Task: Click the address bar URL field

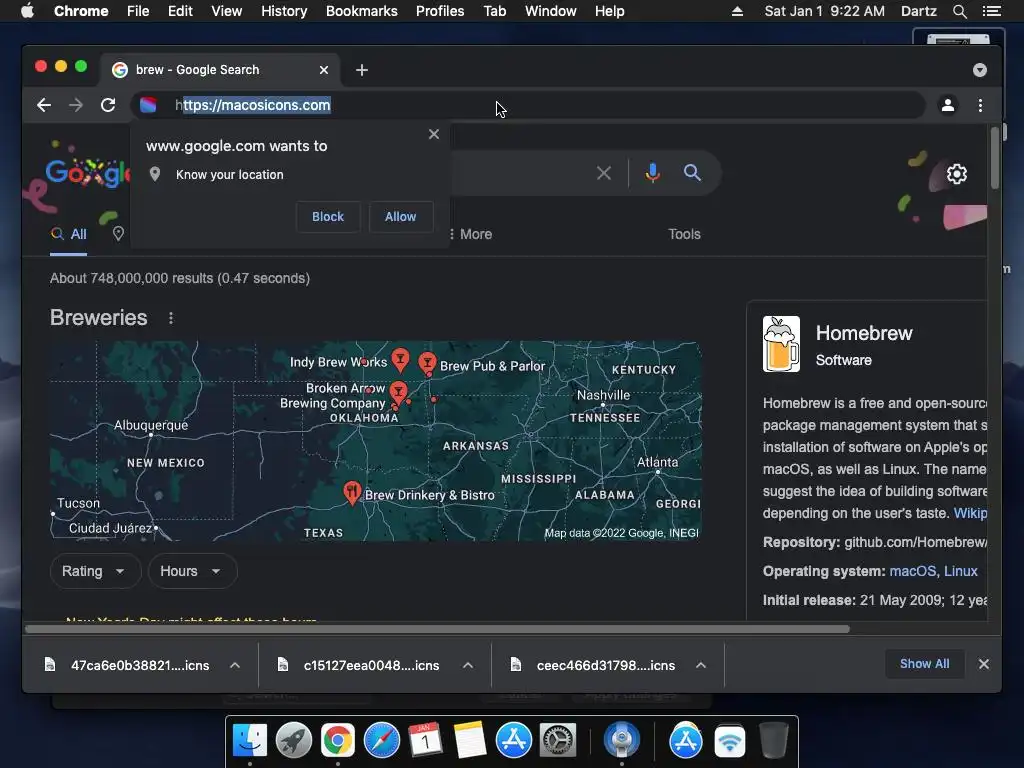Action: click(528, 105)
